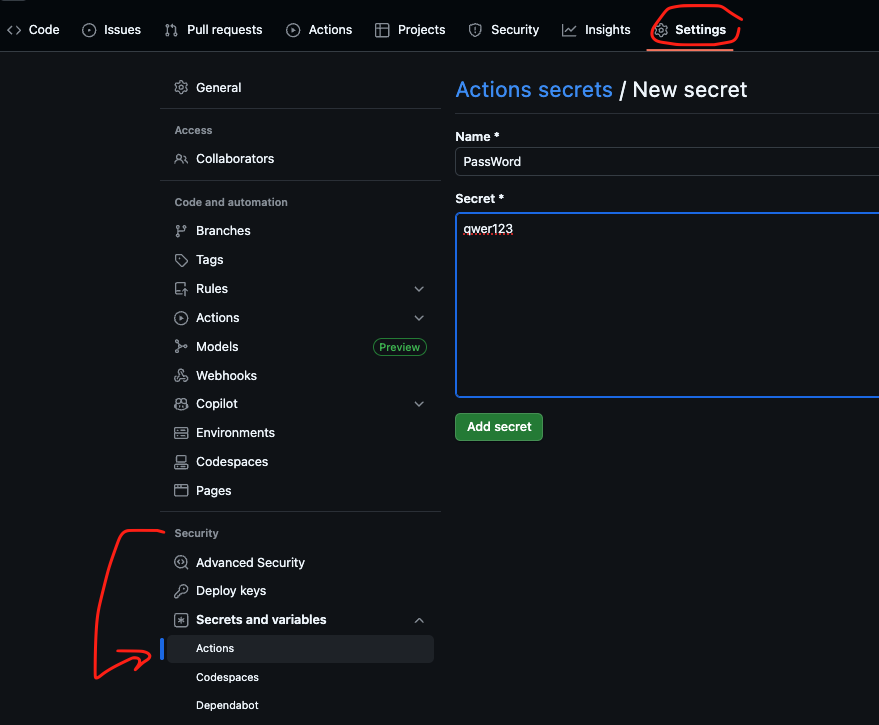Collapse the Secrets and variables chevron
The image size is (879, 725).
click(419, 620)
